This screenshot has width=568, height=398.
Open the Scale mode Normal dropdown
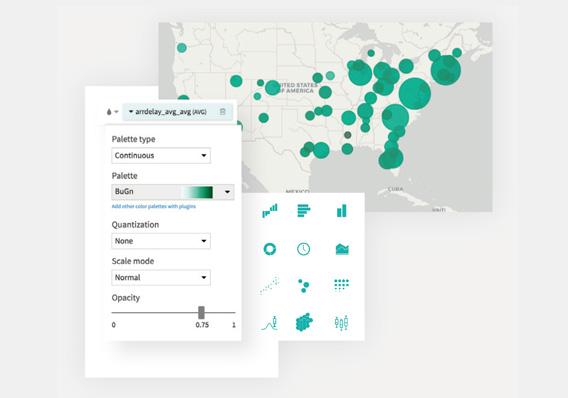click(x=161, y=277)
